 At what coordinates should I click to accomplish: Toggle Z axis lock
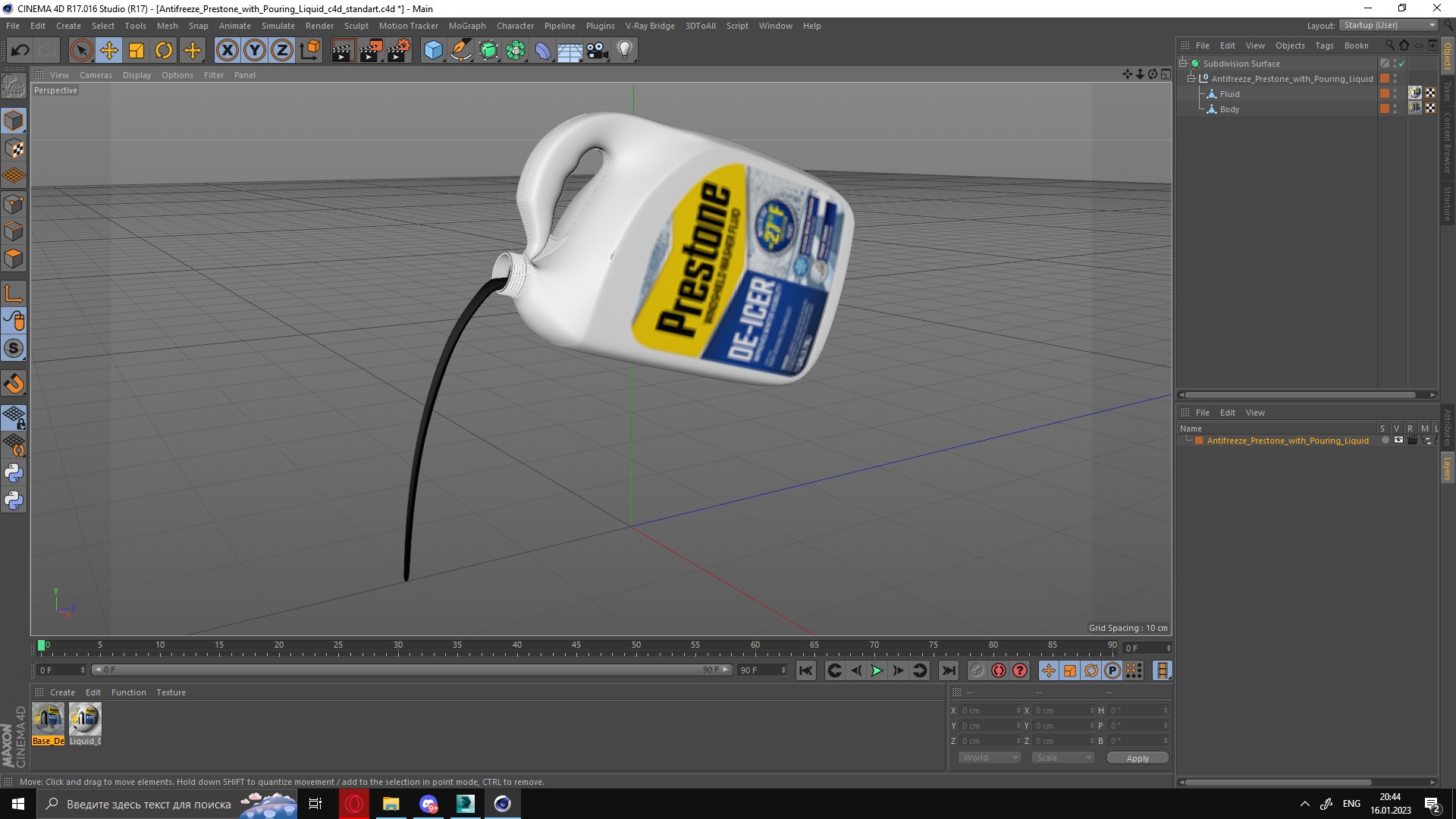[x=281, y=51]
